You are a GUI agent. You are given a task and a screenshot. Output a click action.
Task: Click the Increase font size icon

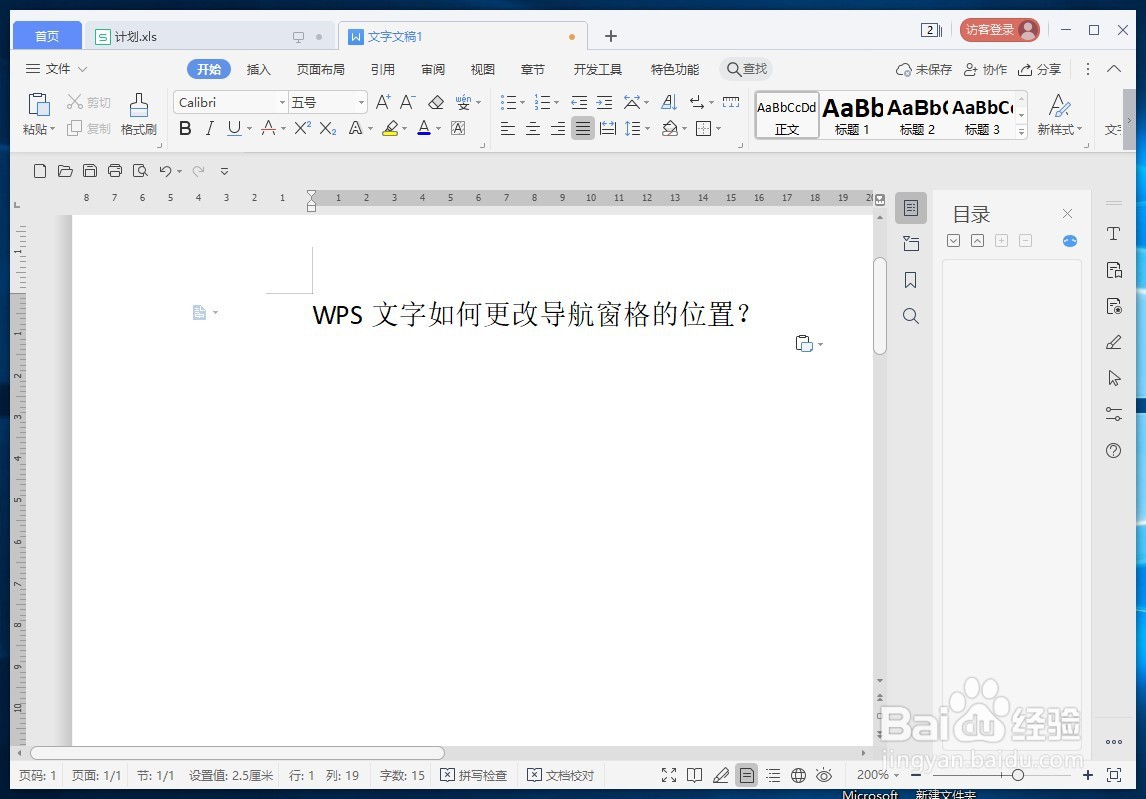pos(383,102)
